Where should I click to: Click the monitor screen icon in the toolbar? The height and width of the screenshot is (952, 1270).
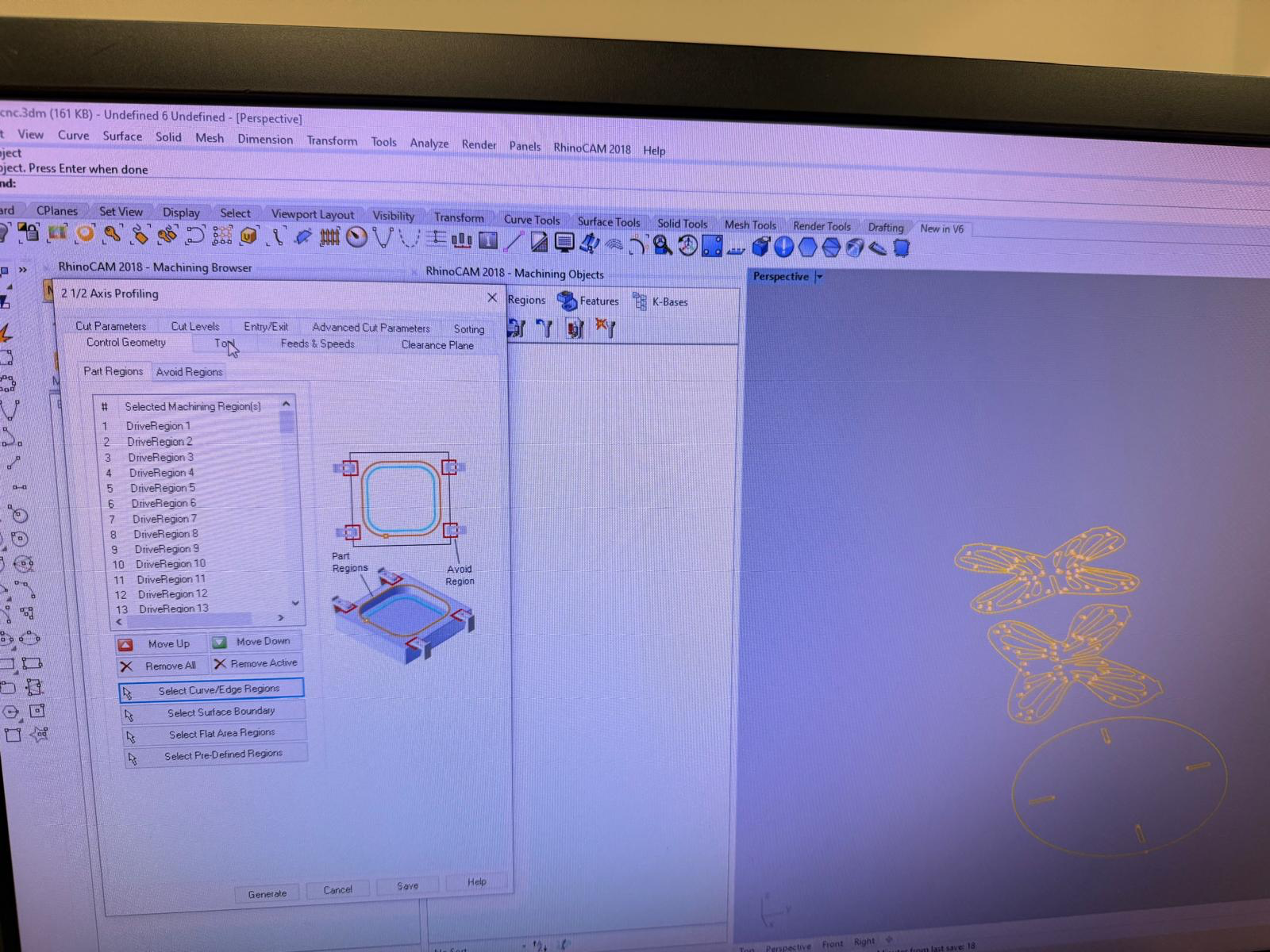564,243
